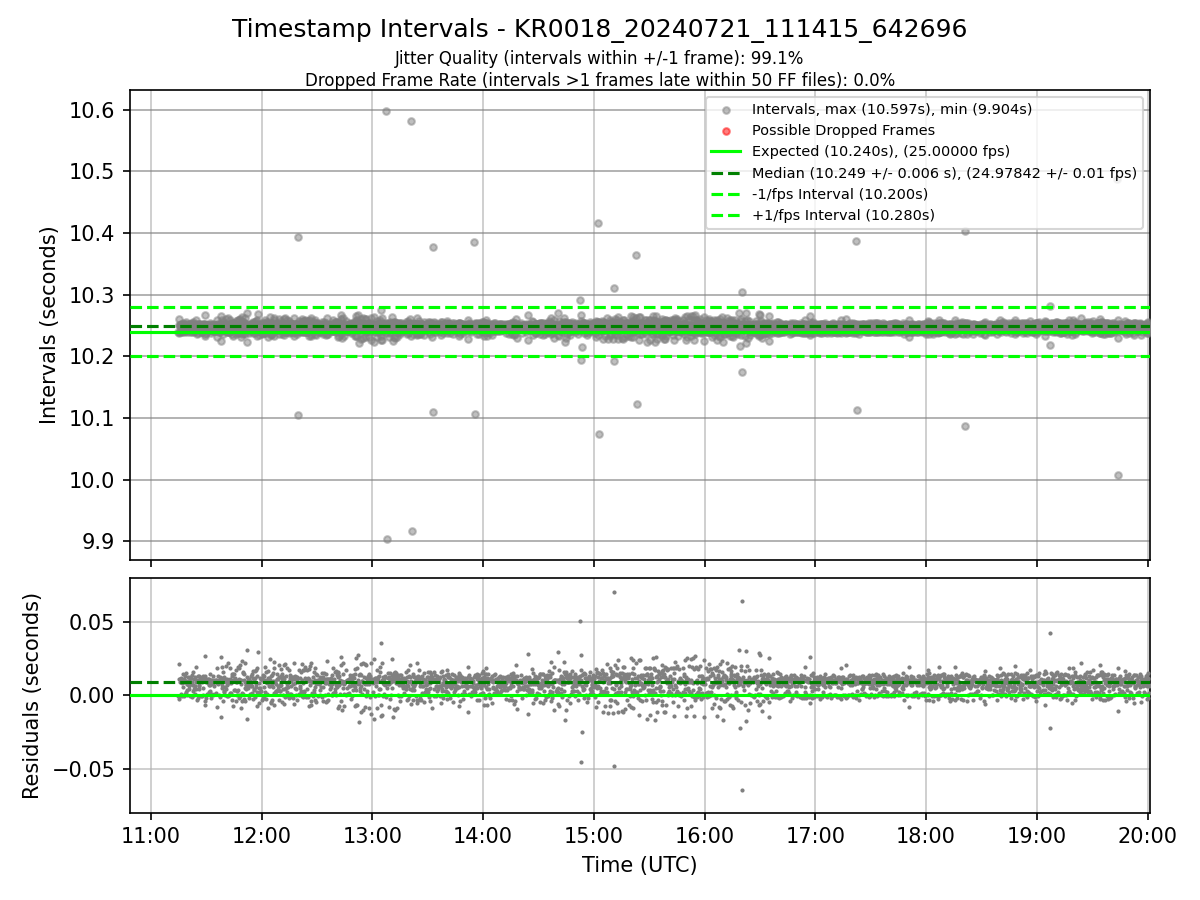This screenshot has width=1200, height=900.
Task: Click the x-axis tick label '14:00'
Action: pyautogui.click(x=483, y=835)
